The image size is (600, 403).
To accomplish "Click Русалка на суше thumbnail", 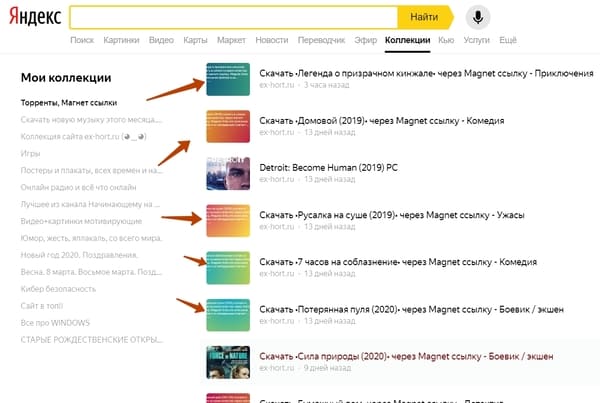I will tap(228, 220).
